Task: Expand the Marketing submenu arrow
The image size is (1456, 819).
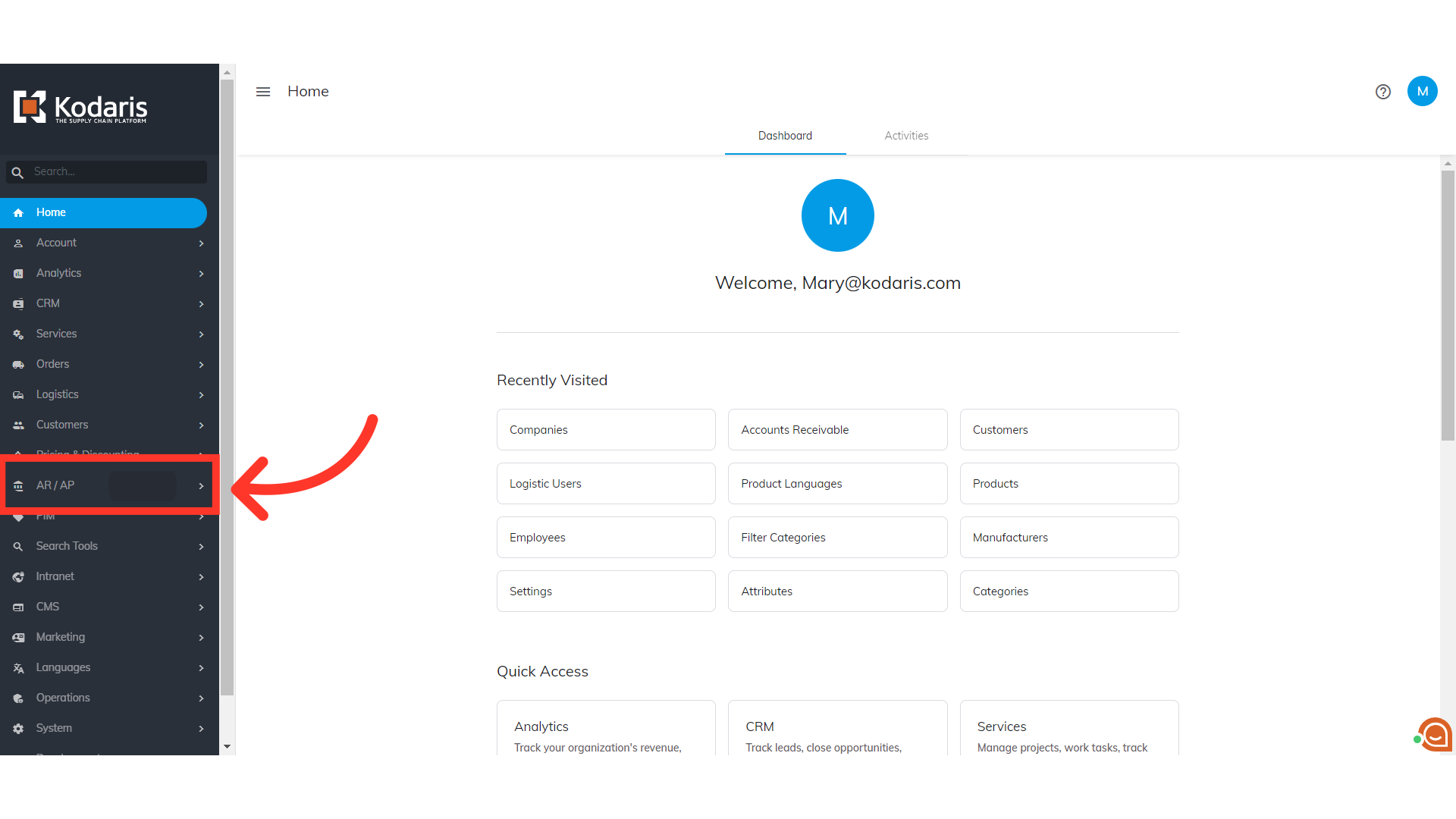Action: tap(201, 638)
